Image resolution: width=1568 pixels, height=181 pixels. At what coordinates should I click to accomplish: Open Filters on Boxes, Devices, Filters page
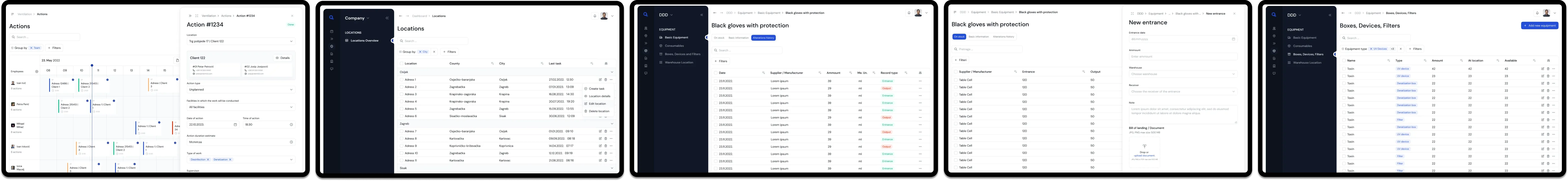click(1415, 49)
